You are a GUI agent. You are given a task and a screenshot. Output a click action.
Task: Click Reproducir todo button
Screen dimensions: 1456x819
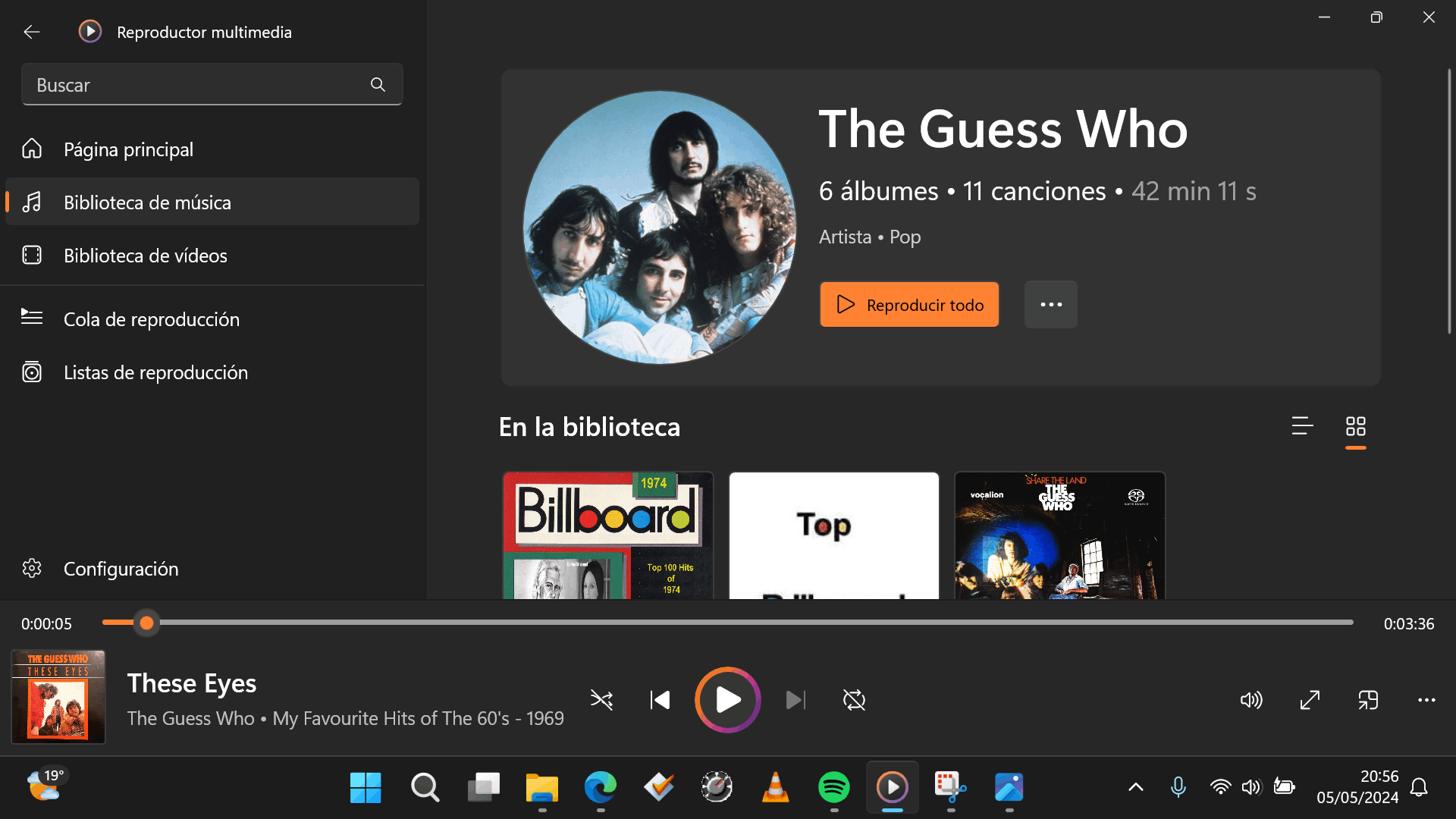click(x=909, y=305)
